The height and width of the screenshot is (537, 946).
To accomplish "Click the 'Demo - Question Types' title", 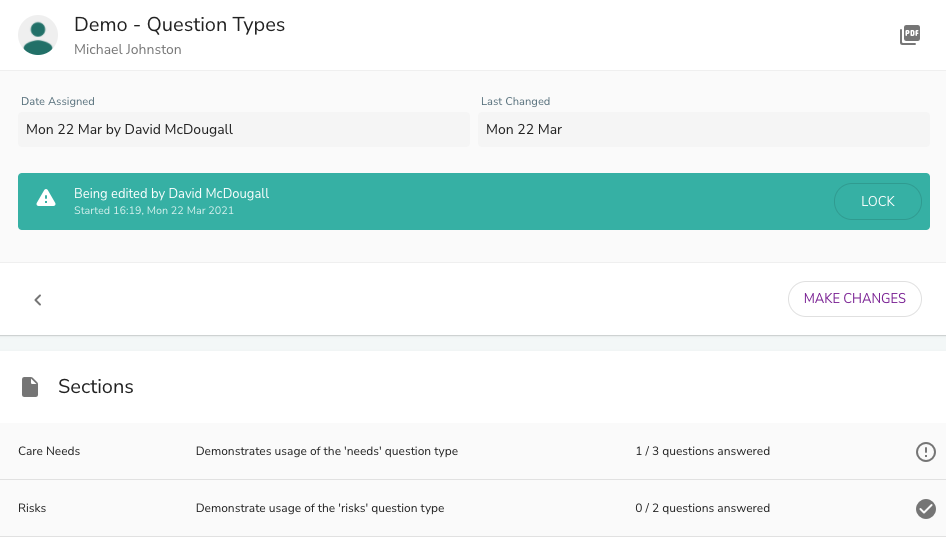I will pos(179,25).
